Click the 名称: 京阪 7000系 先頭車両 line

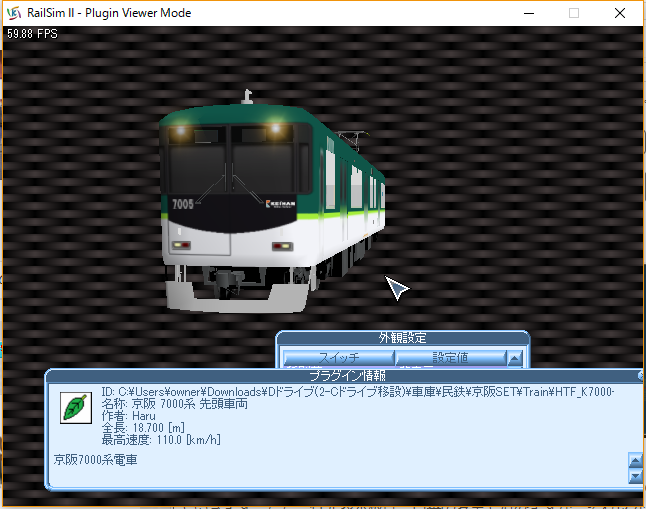(x=174, y=403)
